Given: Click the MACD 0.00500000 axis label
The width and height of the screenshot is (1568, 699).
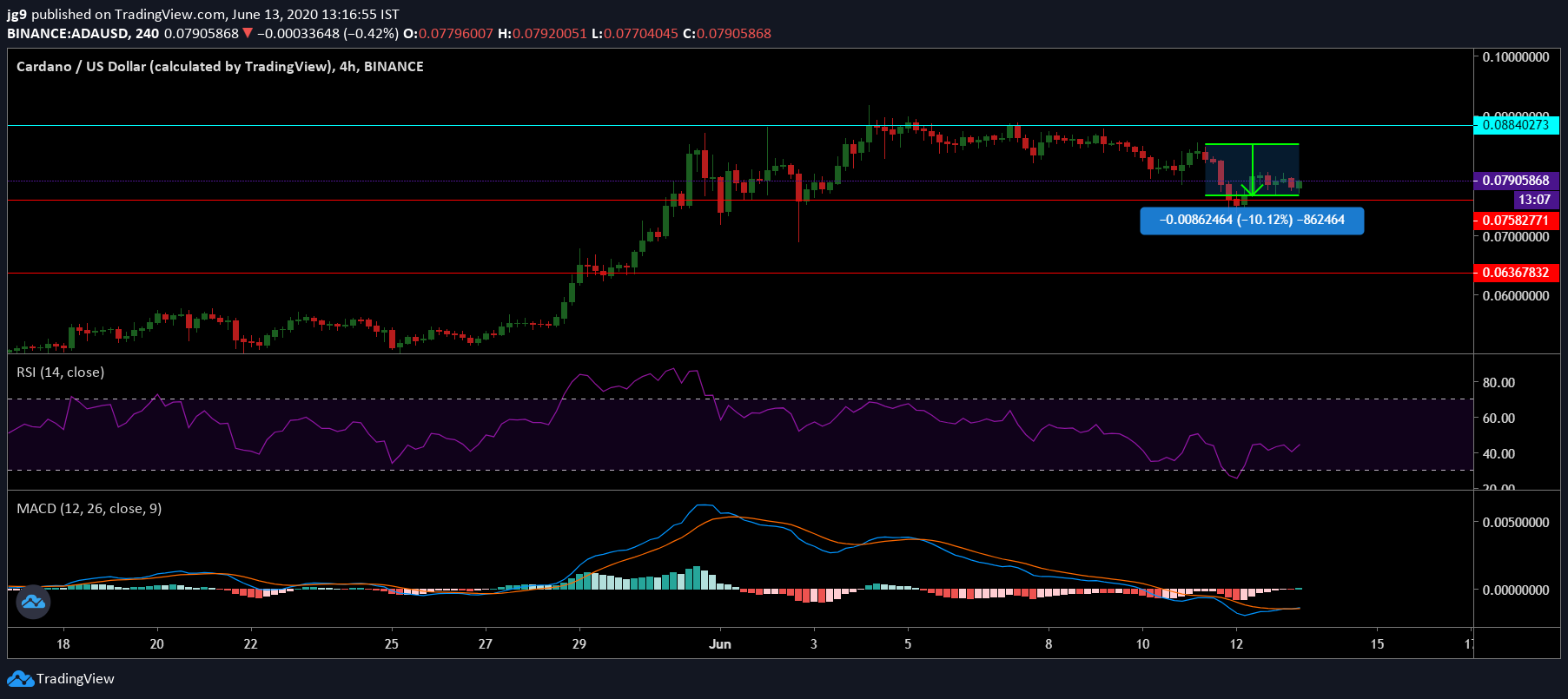Looking at the screenshot, I should 1516,523.
